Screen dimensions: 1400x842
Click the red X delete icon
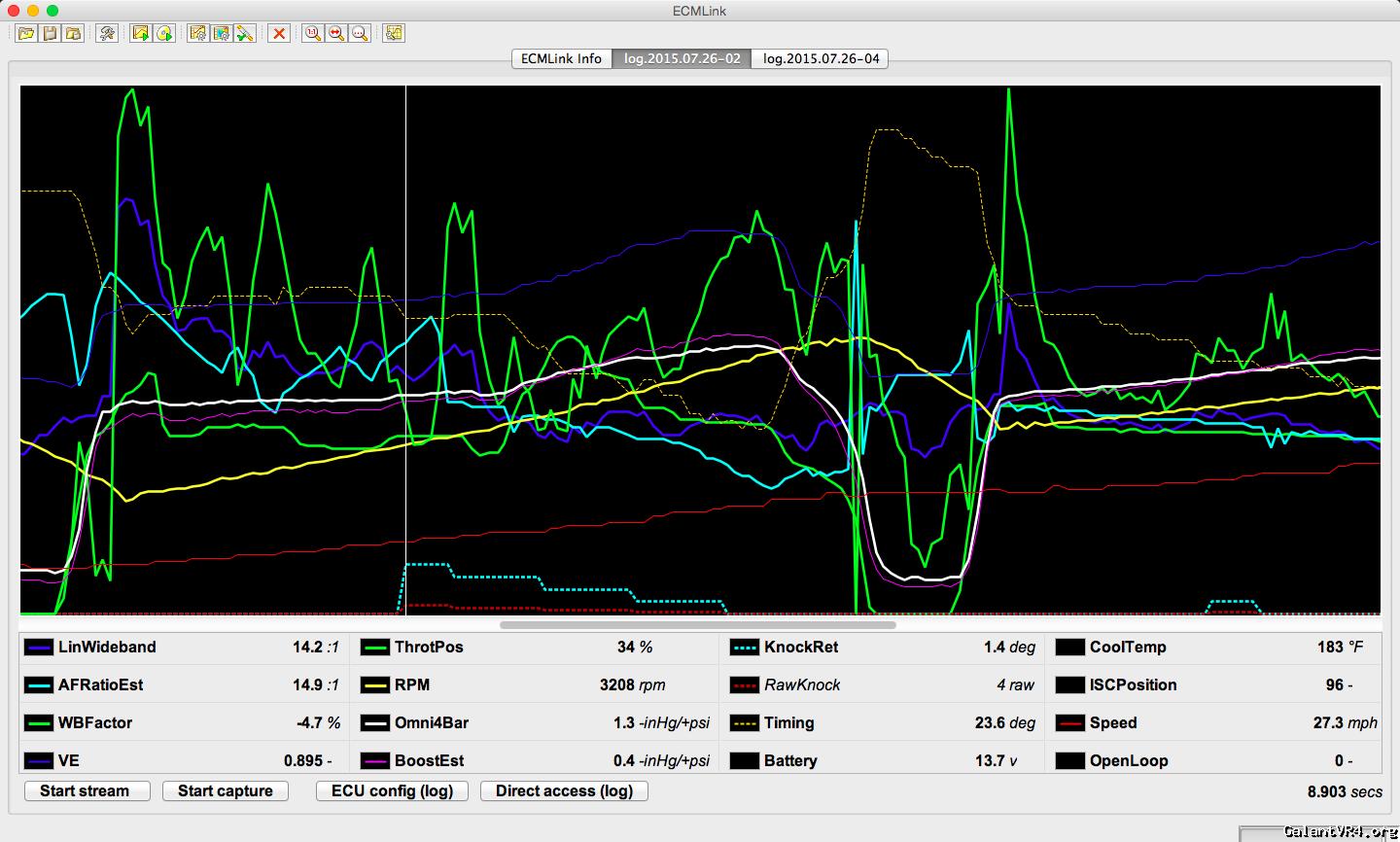point(279,33)
